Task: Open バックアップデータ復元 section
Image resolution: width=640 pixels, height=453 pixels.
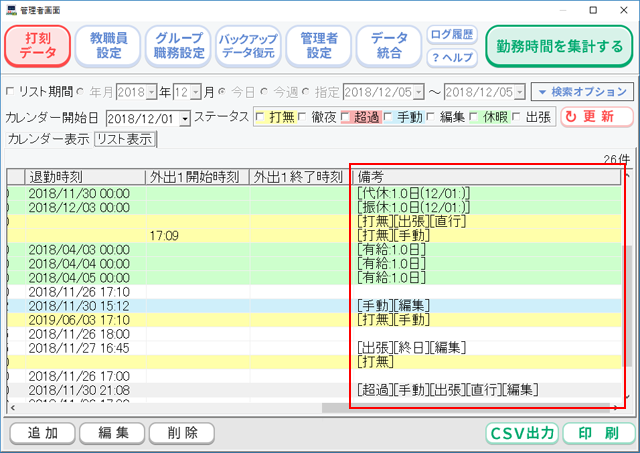Action: (248, 46)
